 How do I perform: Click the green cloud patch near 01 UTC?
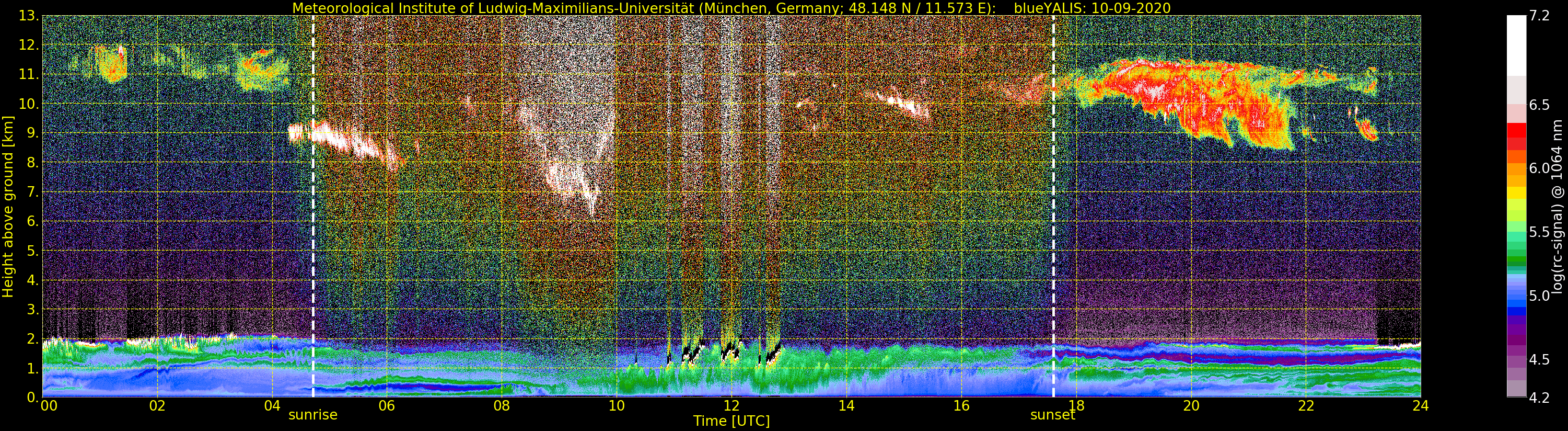click(111, 64)
